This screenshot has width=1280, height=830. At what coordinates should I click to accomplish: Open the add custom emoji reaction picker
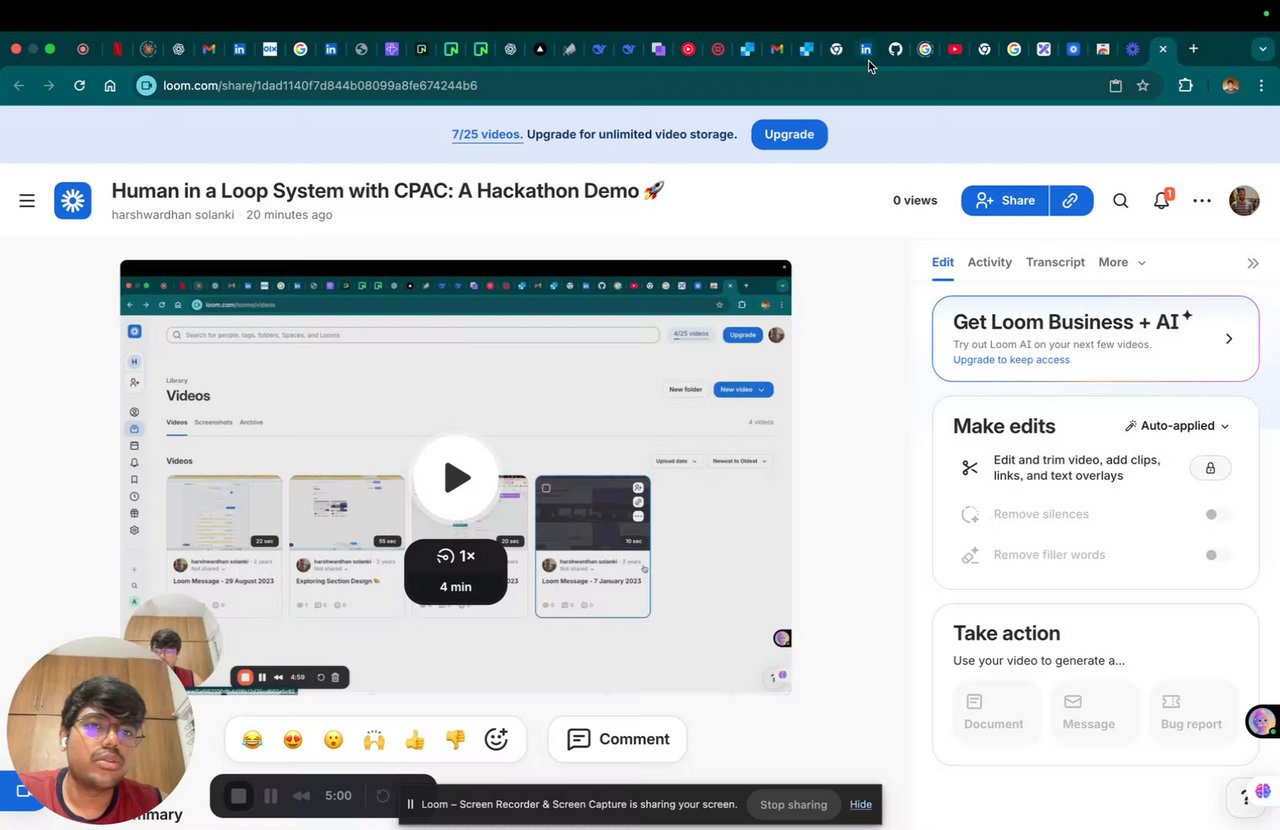coord(496,740)
